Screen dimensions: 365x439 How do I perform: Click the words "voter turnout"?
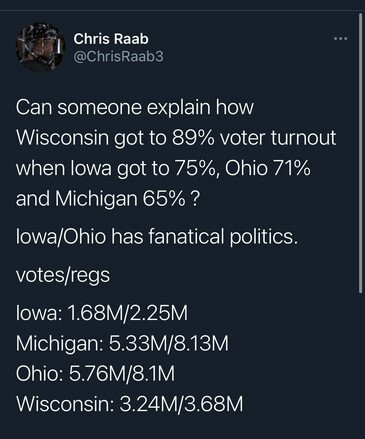[278, 138]
